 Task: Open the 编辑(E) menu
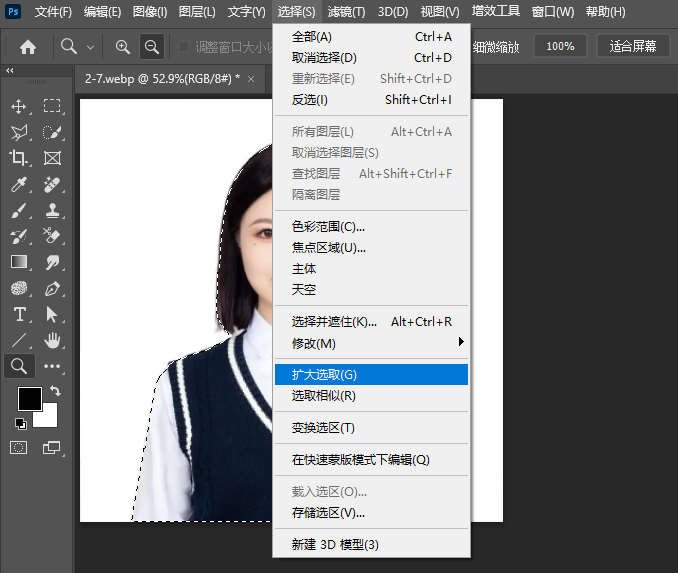pos(102,12)
